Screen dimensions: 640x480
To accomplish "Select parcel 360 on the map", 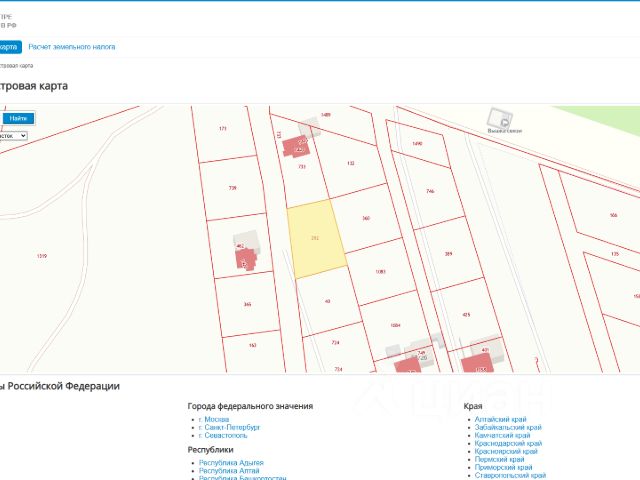I will (365, 218).
